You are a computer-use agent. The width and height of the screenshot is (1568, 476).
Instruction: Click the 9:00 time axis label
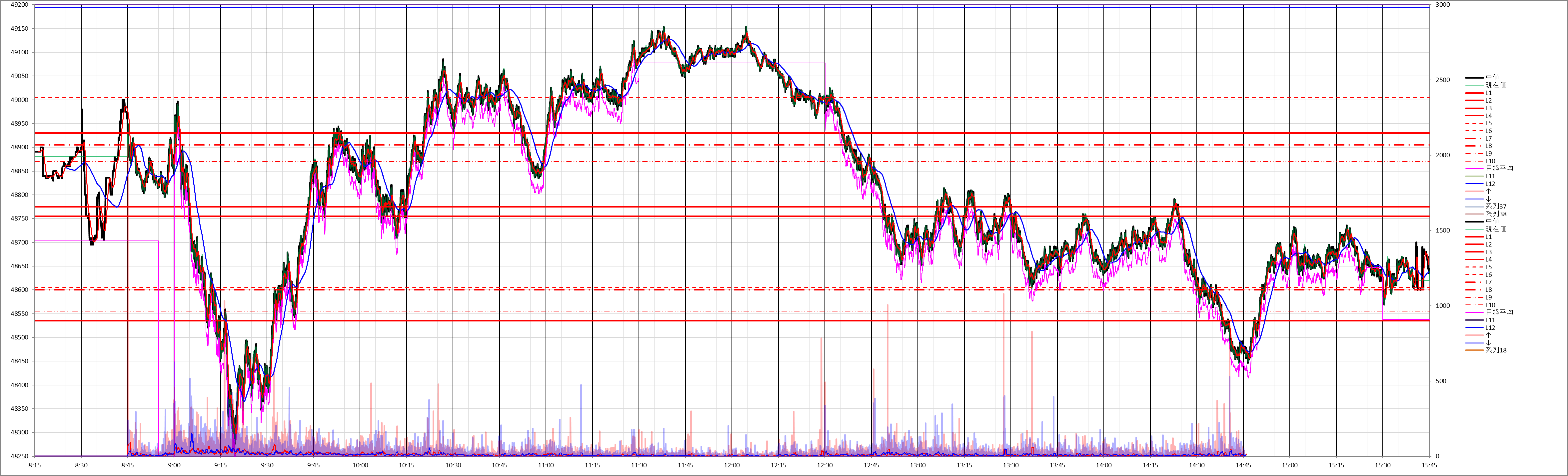174,466
